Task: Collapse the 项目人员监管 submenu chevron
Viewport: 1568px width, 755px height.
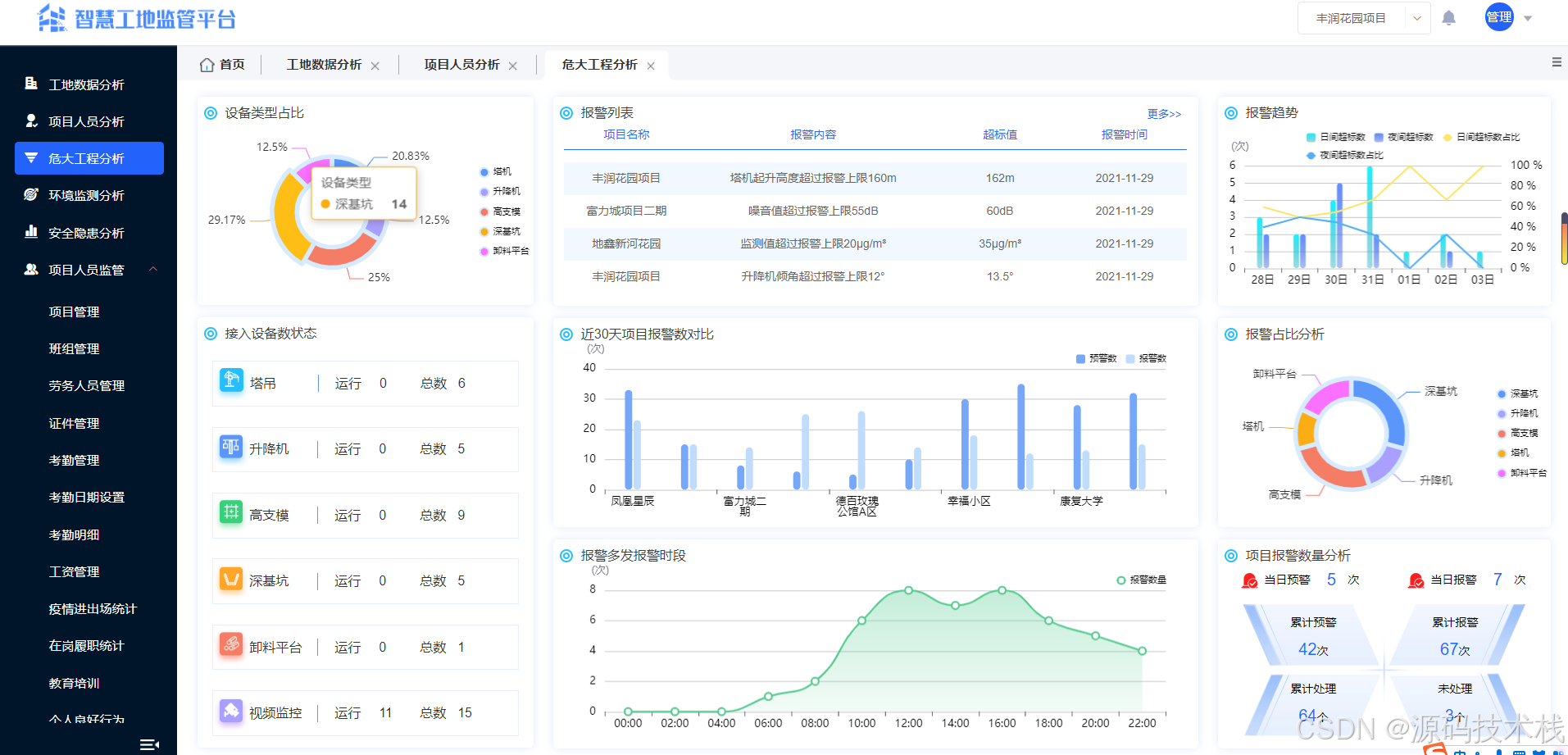Action: (x=153, y=269)
